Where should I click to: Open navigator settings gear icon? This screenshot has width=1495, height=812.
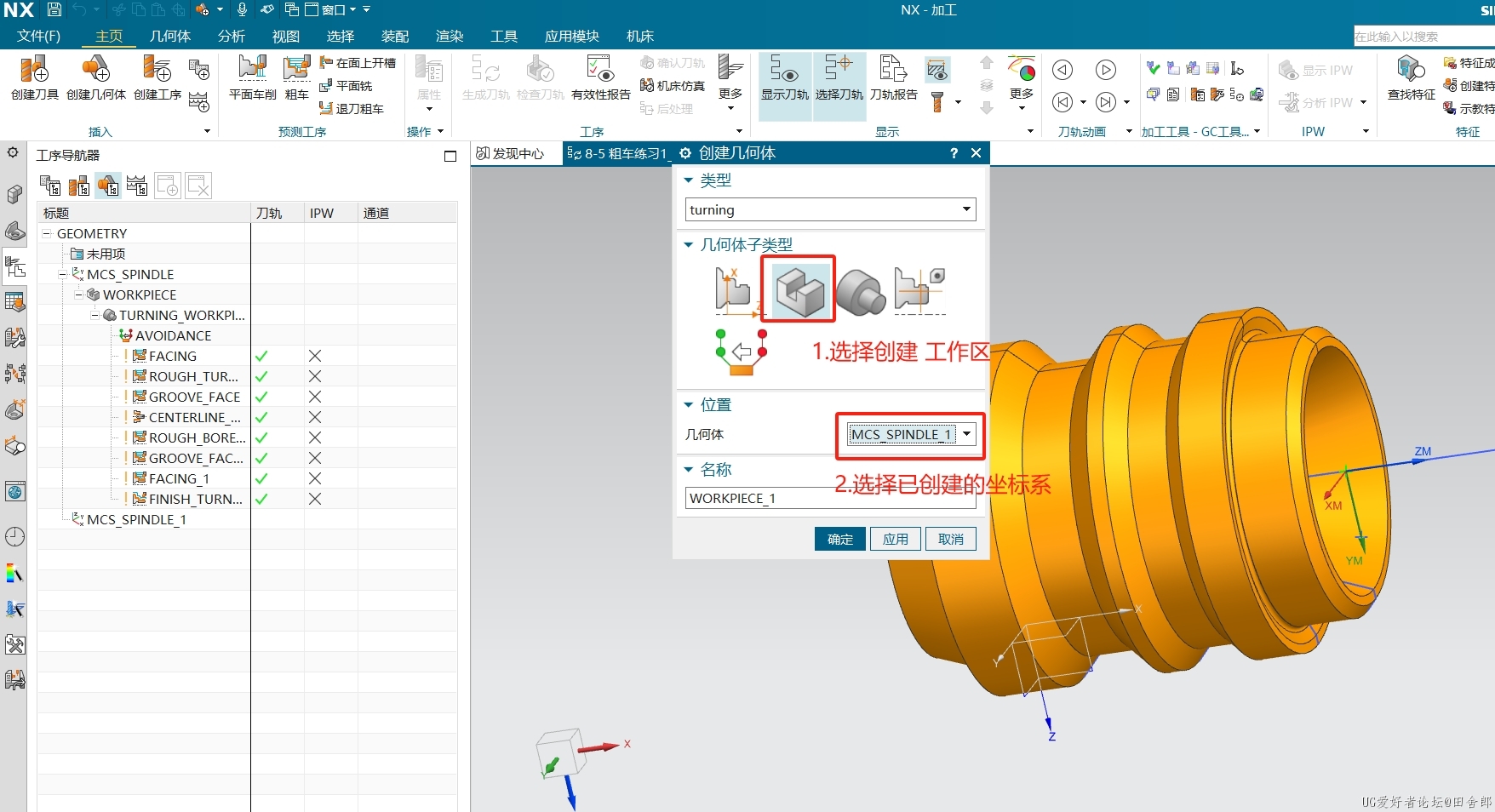click(13, 152)
